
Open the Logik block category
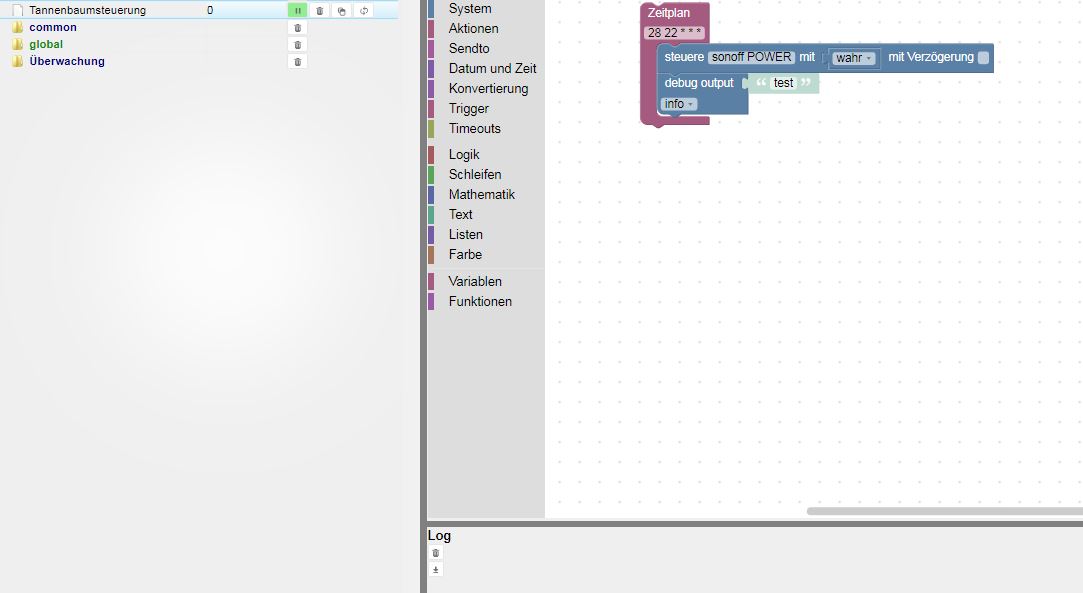pyautogui.click(x=463, y=155)
